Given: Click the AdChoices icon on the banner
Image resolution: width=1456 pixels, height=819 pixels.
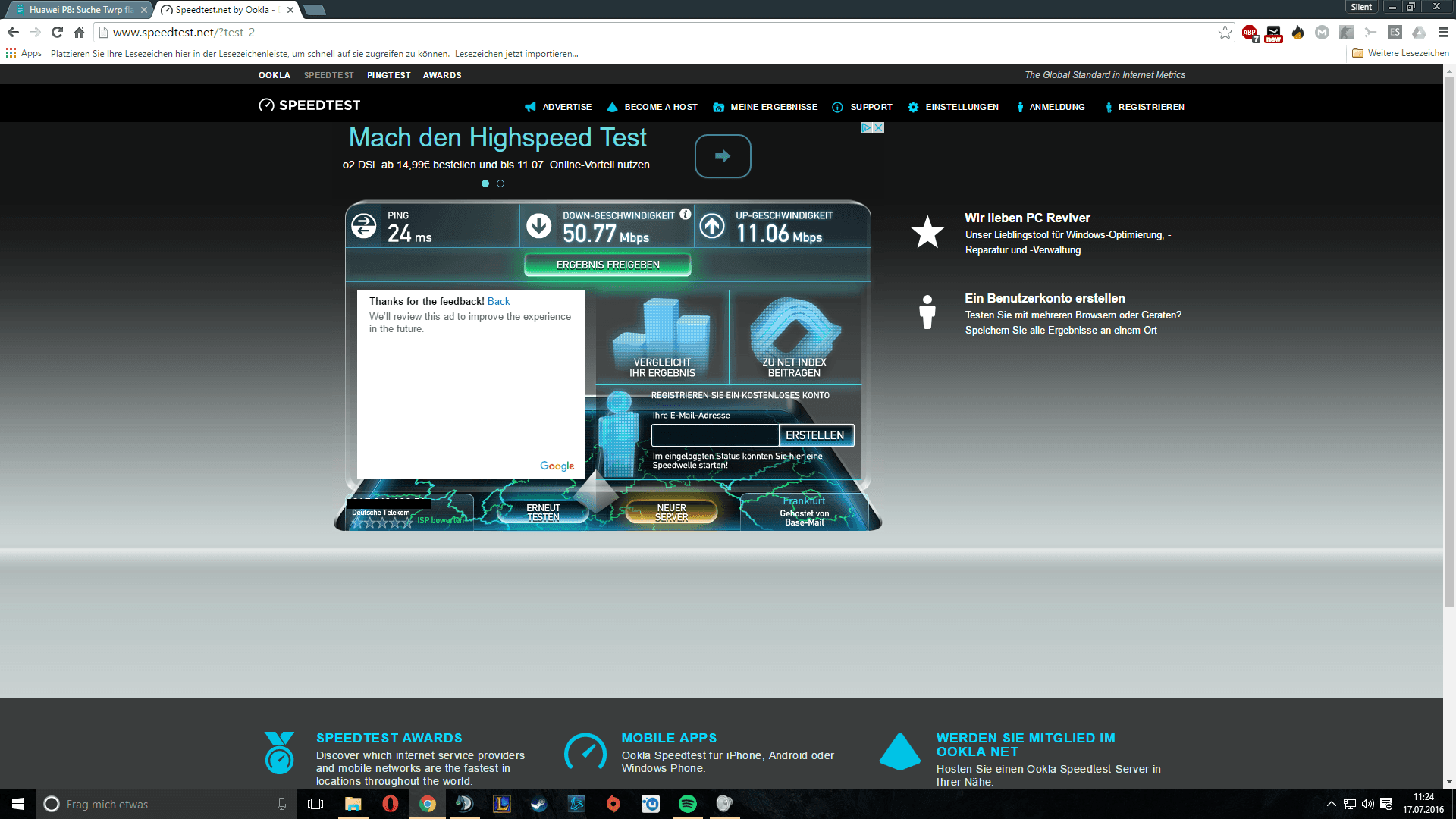Looking at the screenshot, I should pyautogui.click(x=866, y=128).
